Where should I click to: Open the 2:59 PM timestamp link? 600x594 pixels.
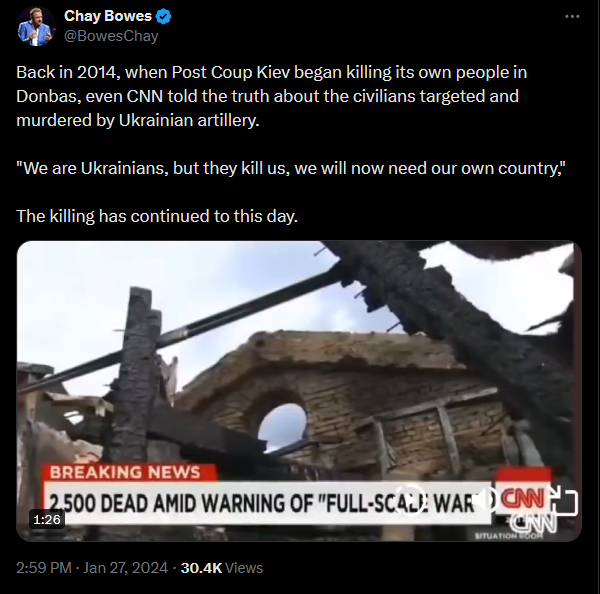point(44,568)
